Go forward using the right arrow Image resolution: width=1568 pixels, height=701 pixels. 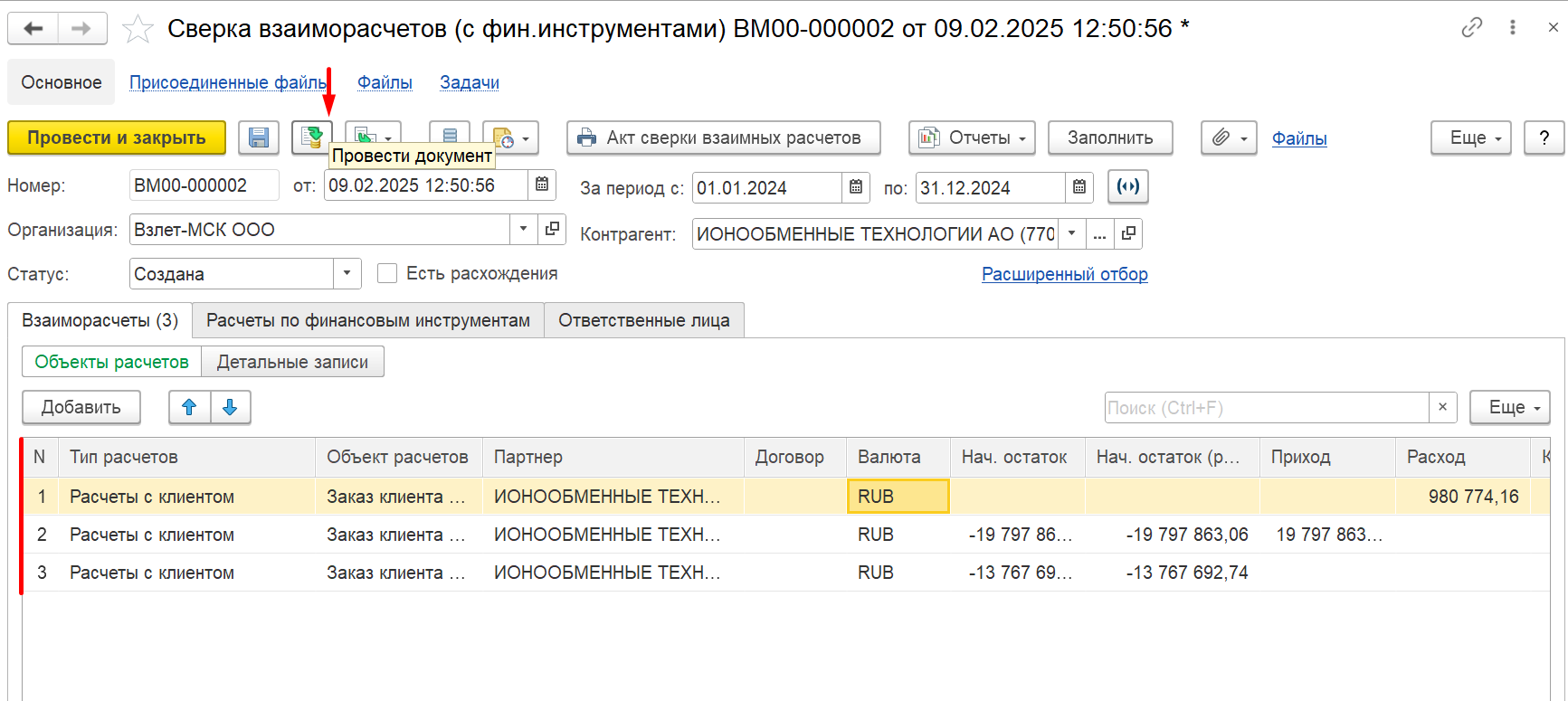click(82, 28)
